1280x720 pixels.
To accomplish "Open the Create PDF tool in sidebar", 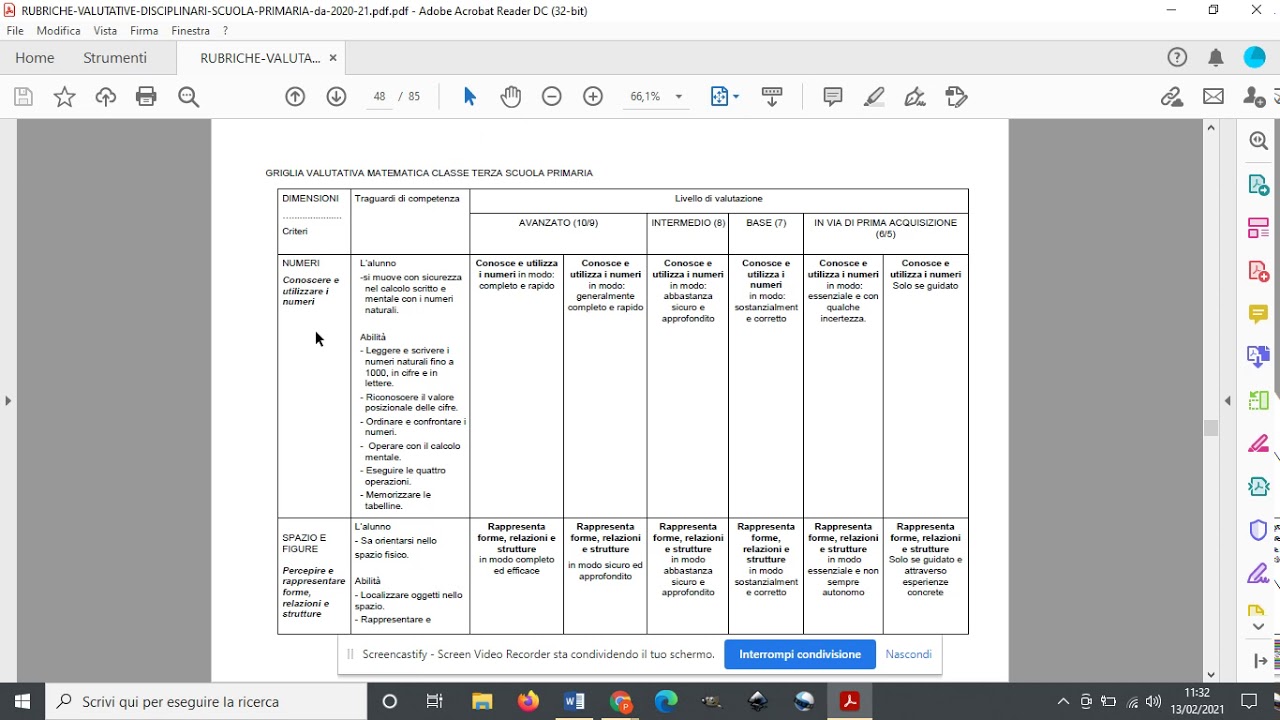I will click(1259, 271).
